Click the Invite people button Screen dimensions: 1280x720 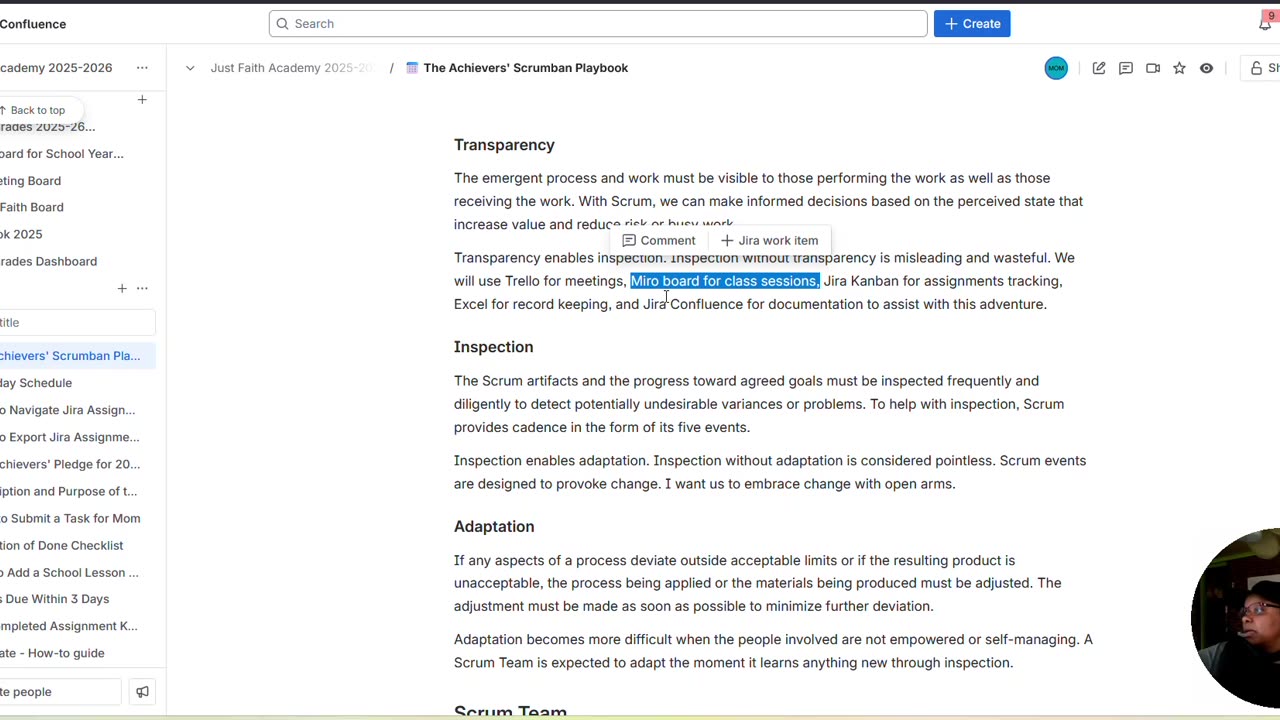click(x=60, y=692)
